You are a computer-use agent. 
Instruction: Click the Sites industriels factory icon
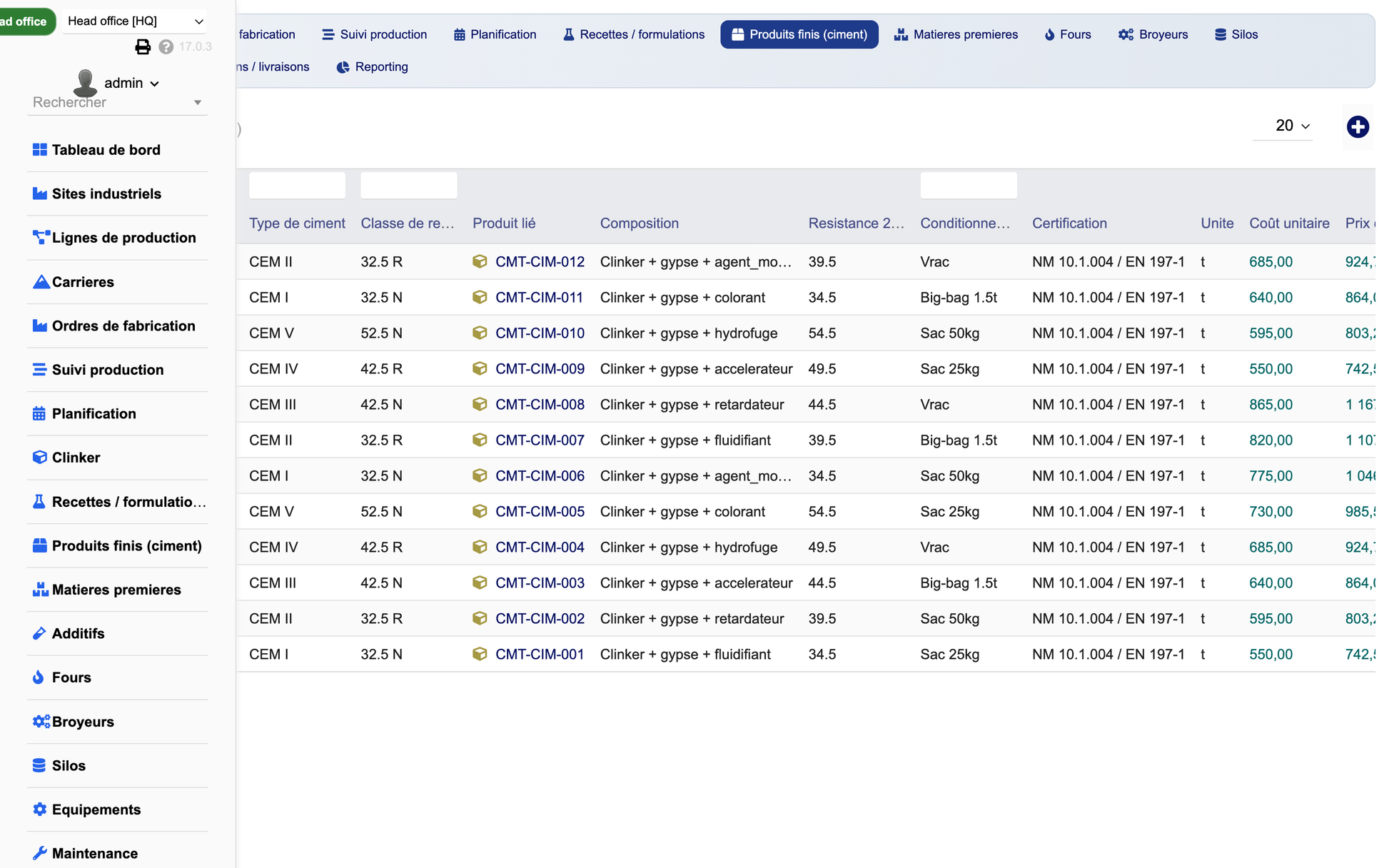click(40, 193)
